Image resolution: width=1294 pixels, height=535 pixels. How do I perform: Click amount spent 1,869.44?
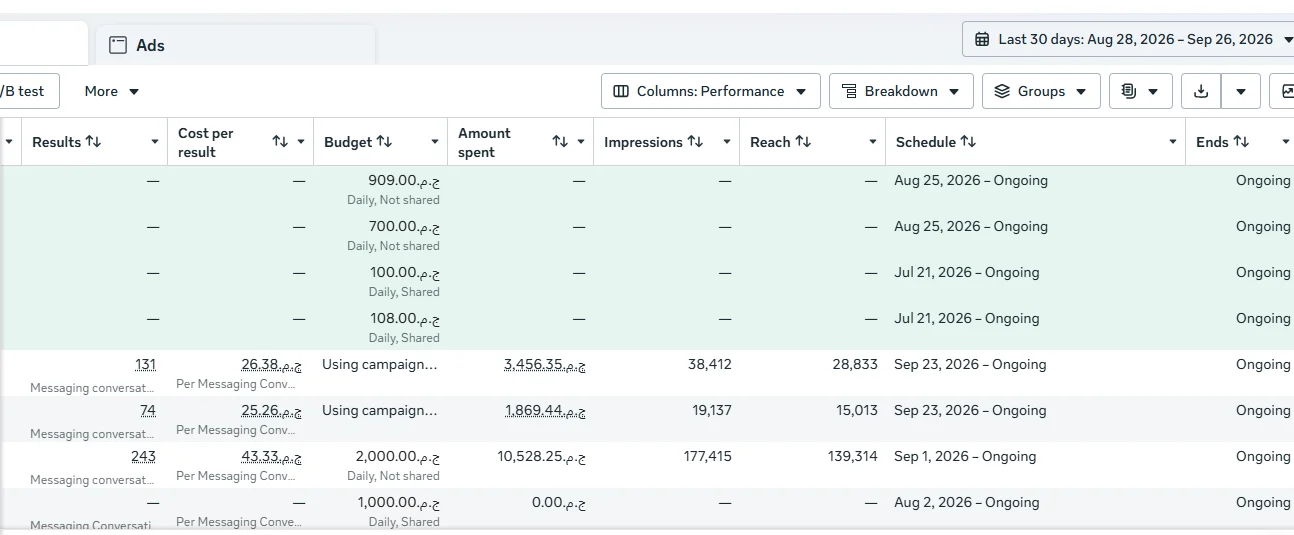click(545, 410)
